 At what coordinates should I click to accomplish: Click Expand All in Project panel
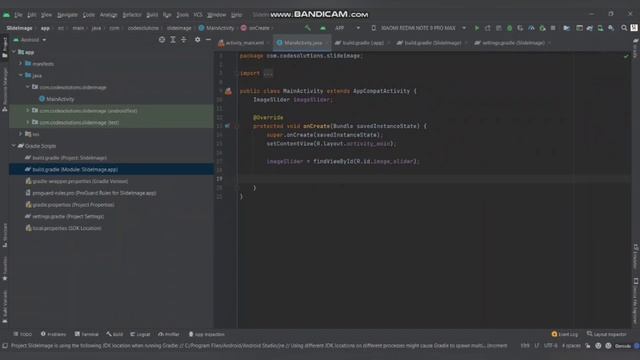pos(173,40)
